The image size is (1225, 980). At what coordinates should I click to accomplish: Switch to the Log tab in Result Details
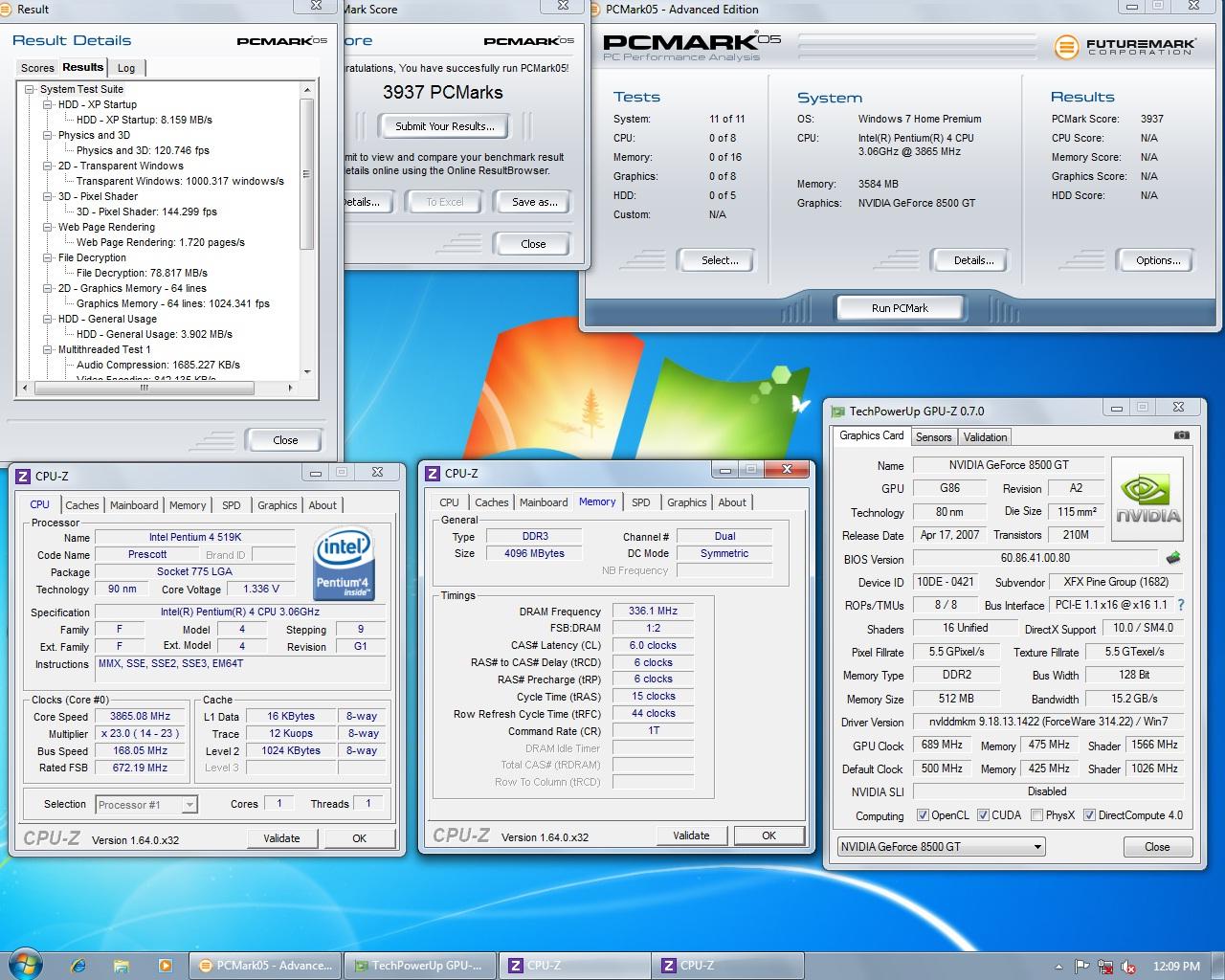coord(126,68)
